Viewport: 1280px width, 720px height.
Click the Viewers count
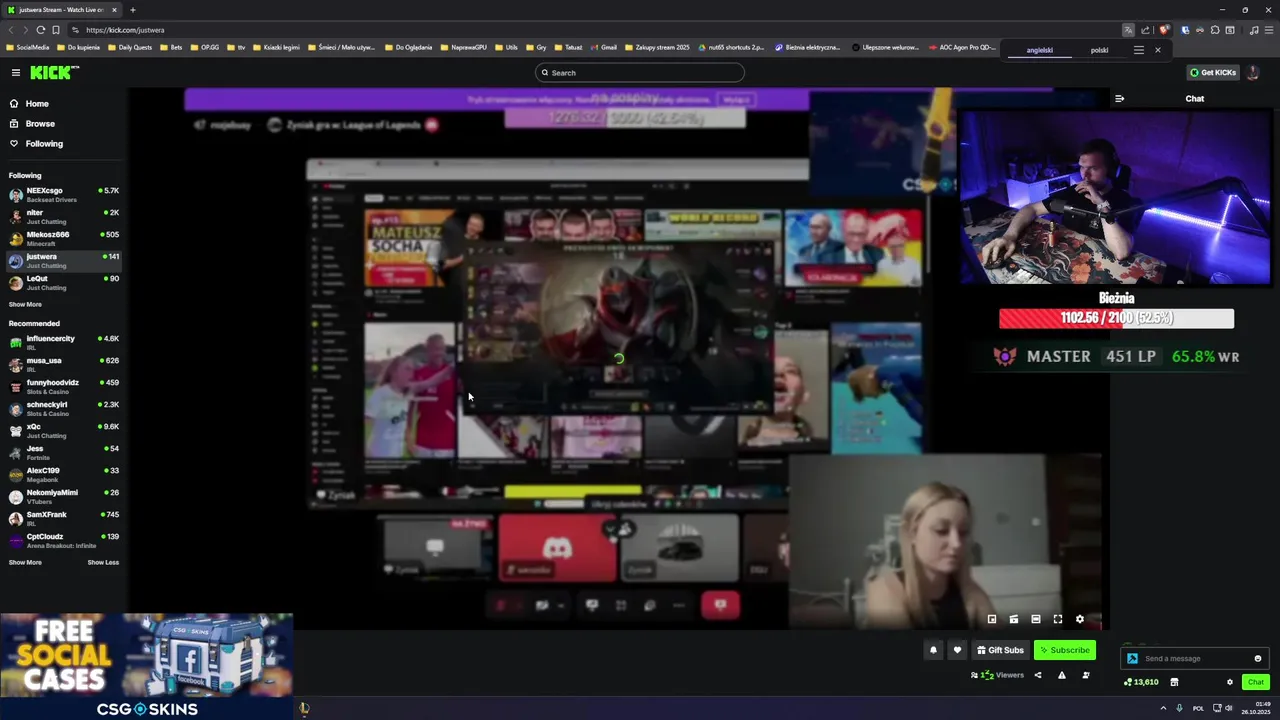coord(997,675)
